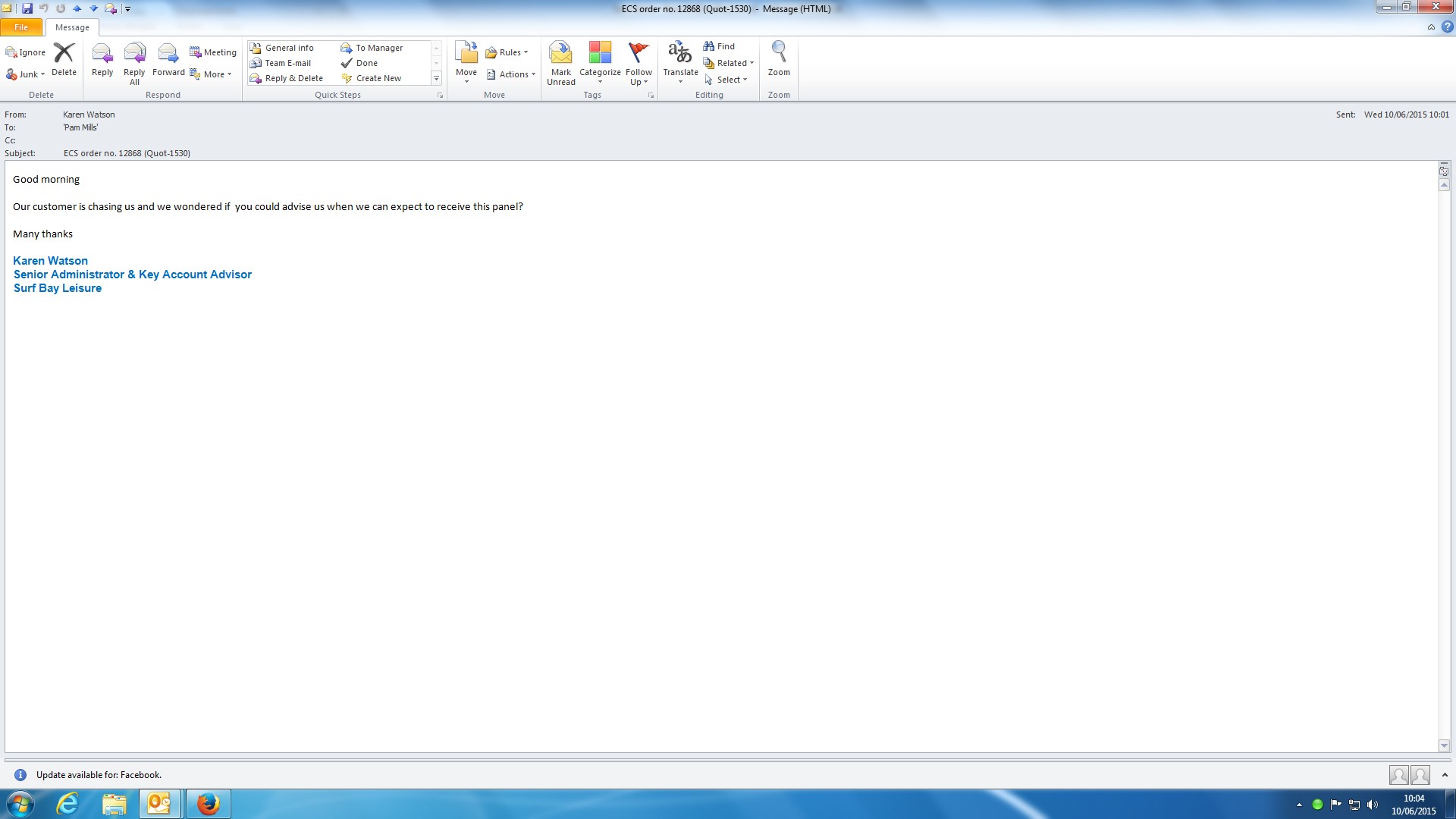
Task: Open Firefox from the taskbar
Action: 208,803
